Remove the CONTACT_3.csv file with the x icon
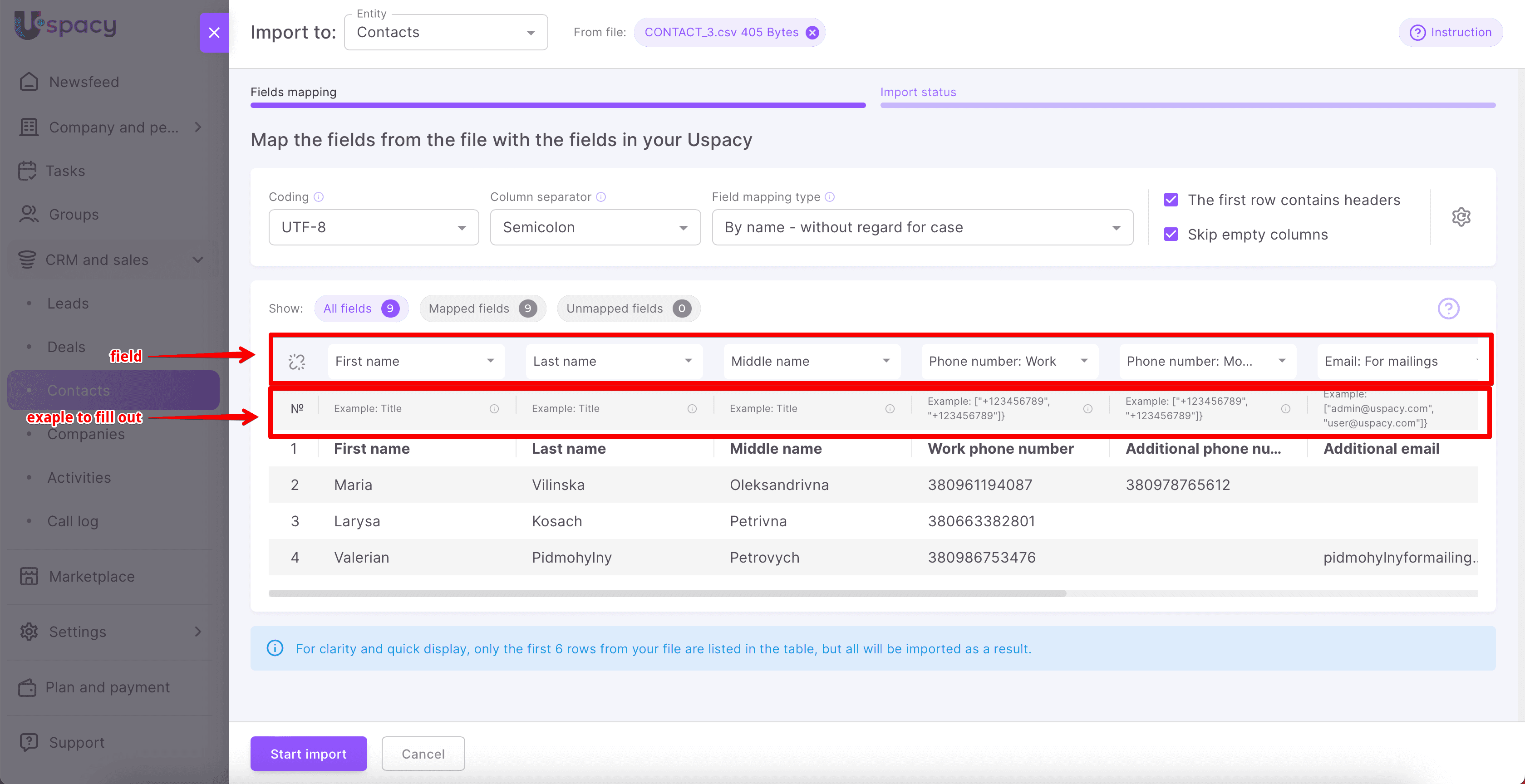1525x784 pixels. tap(813, 33)
